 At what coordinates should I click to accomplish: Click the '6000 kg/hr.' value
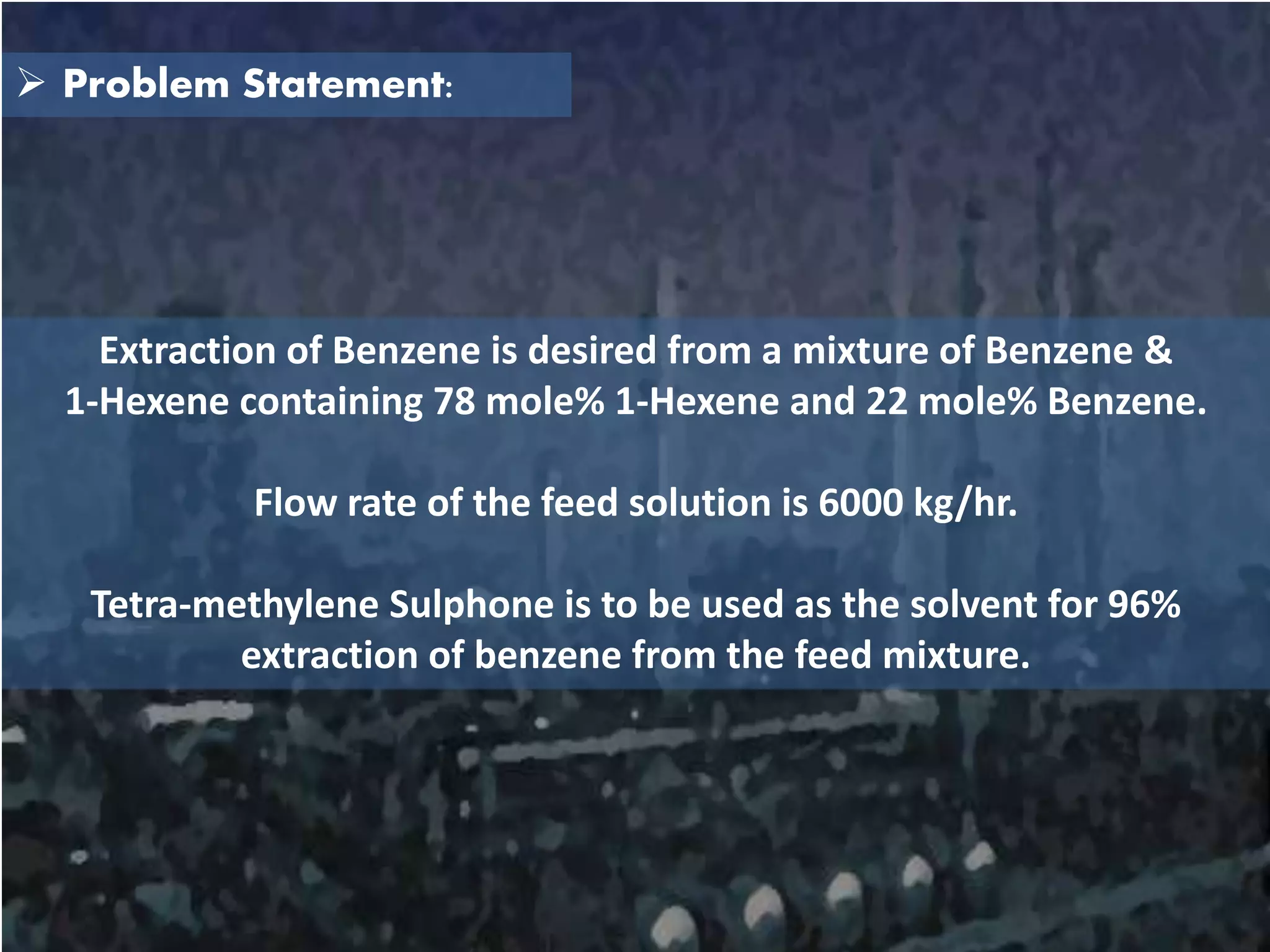pyautogui.click(x=918, y=503)
